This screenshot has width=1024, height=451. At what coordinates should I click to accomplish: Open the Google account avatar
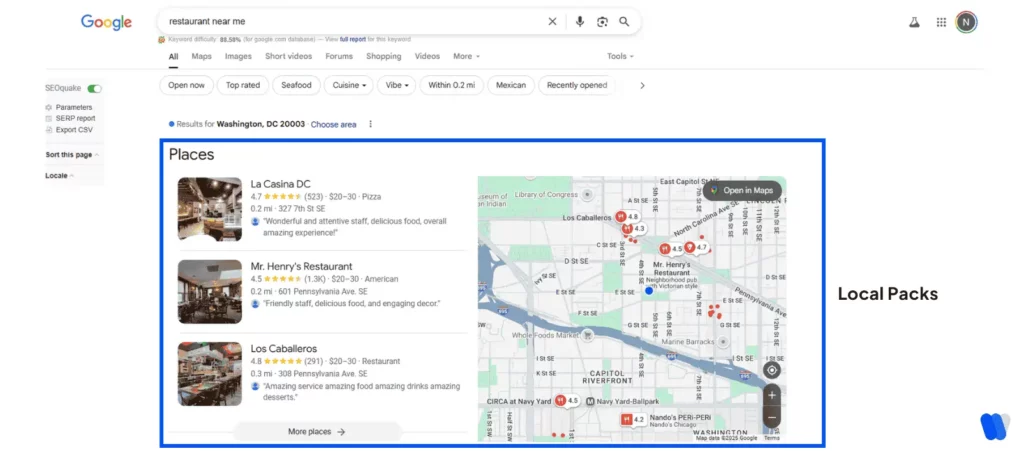967,22
